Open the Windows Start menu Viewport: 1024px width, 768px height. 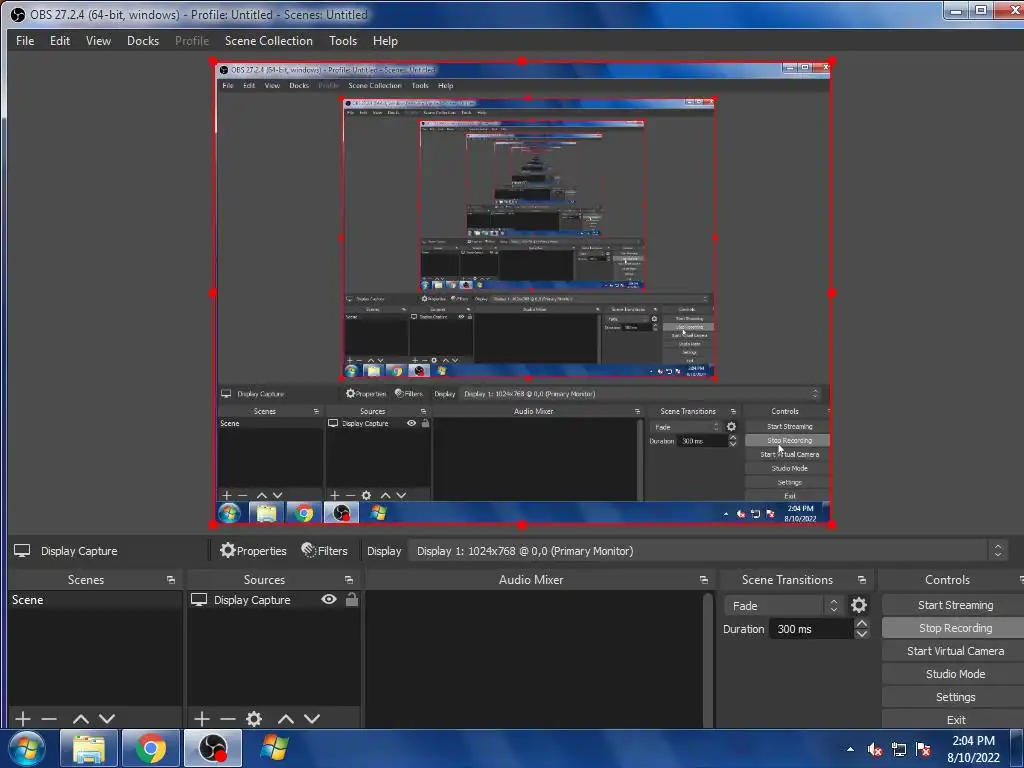[27, 748]
